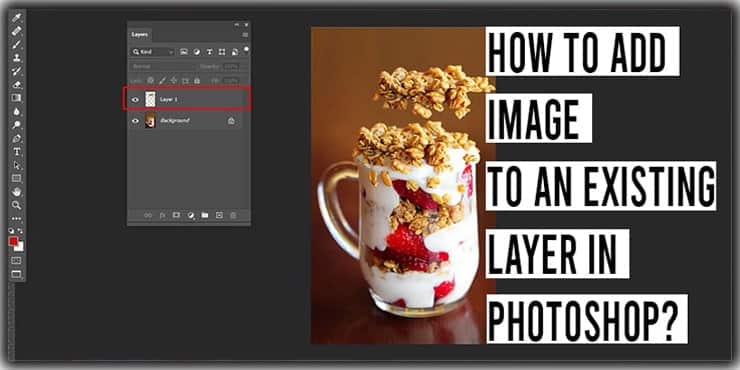Viewport: 740px width, 370px height.
Task: Swap foreground and background colors
Action: click(20, 230)
